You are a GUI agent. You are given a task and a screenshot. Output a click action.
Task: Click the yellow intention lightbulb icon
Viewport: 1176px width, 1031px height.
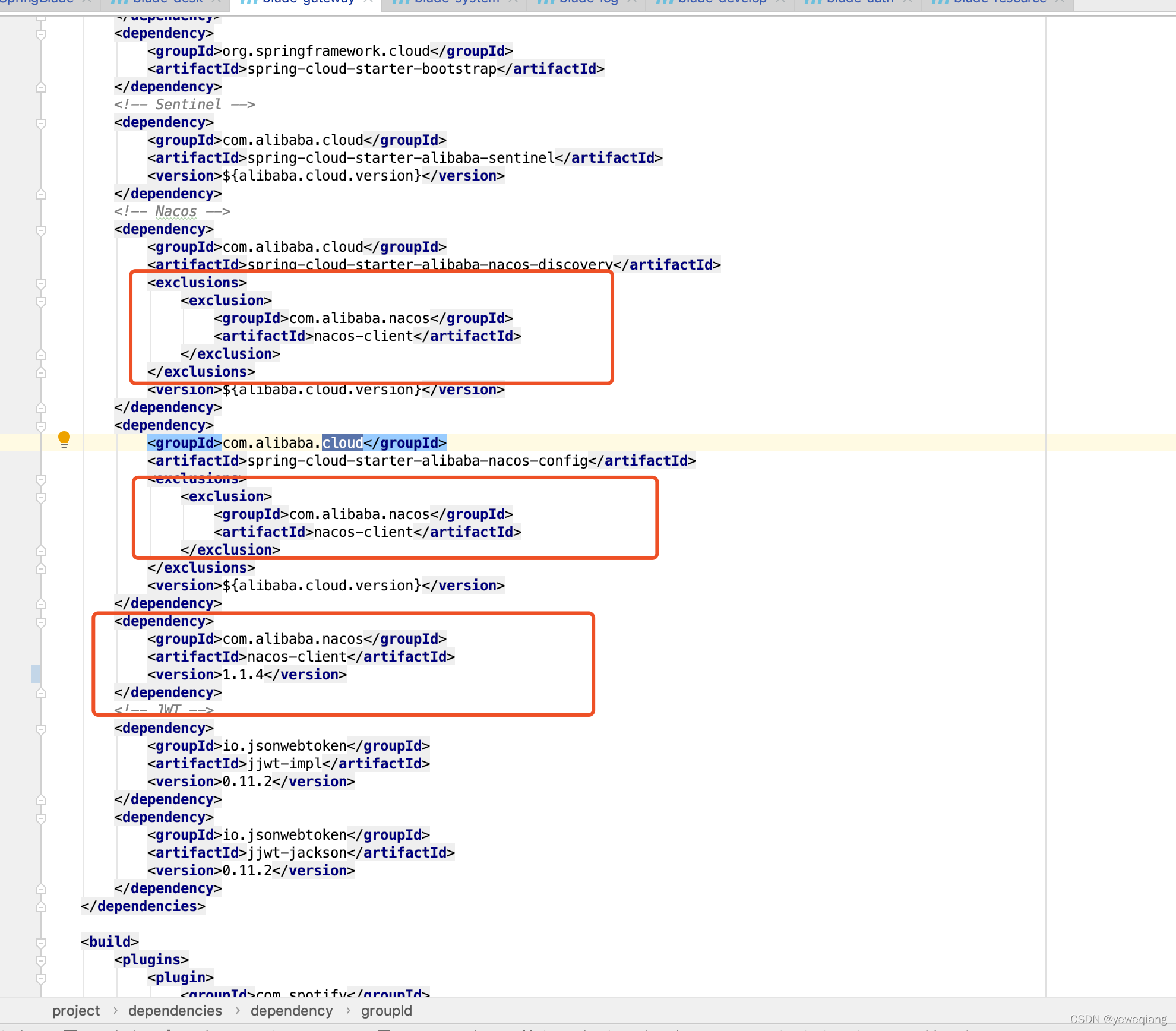pos(64,439)
